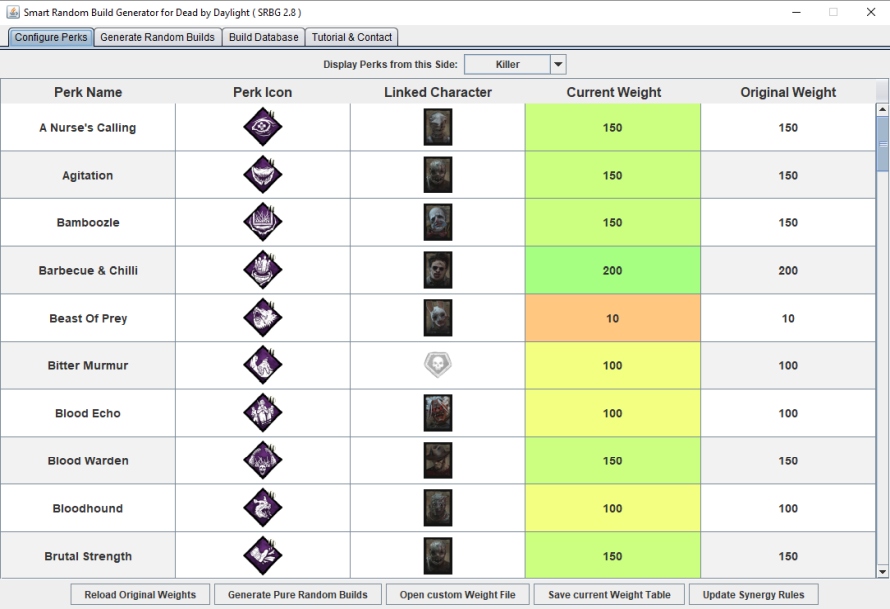Click the Save current Weight Table button
This screenshot has width=890, height=609.
click(609, 594)
